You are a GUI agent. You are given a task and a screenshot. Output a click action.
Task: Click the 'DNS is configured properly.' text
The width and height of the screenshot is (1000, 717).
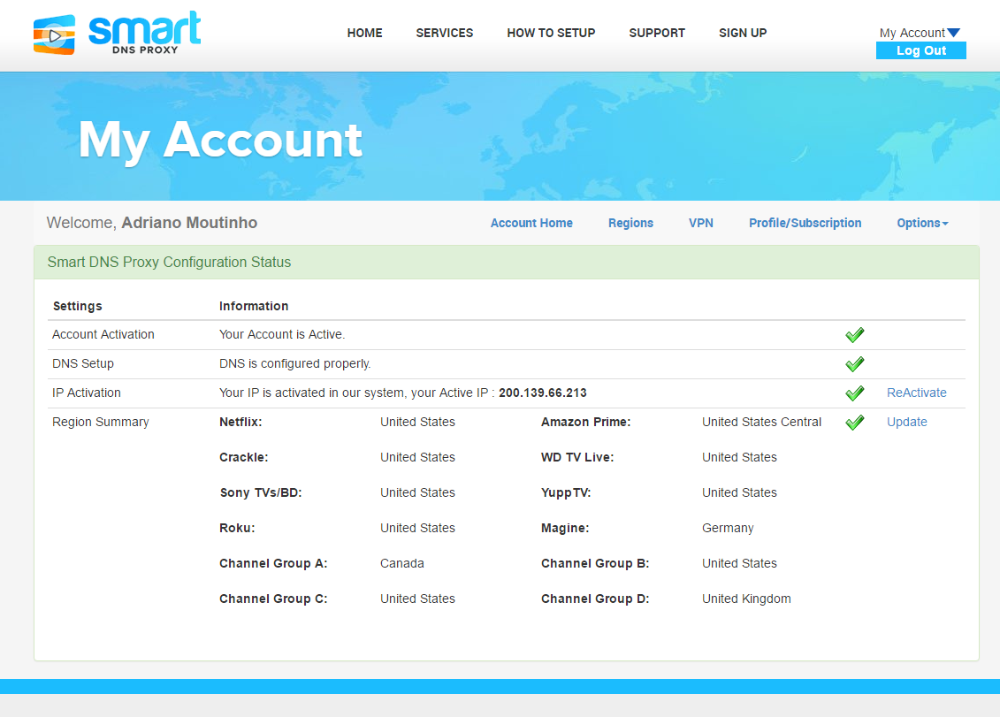tap(295, 364)
